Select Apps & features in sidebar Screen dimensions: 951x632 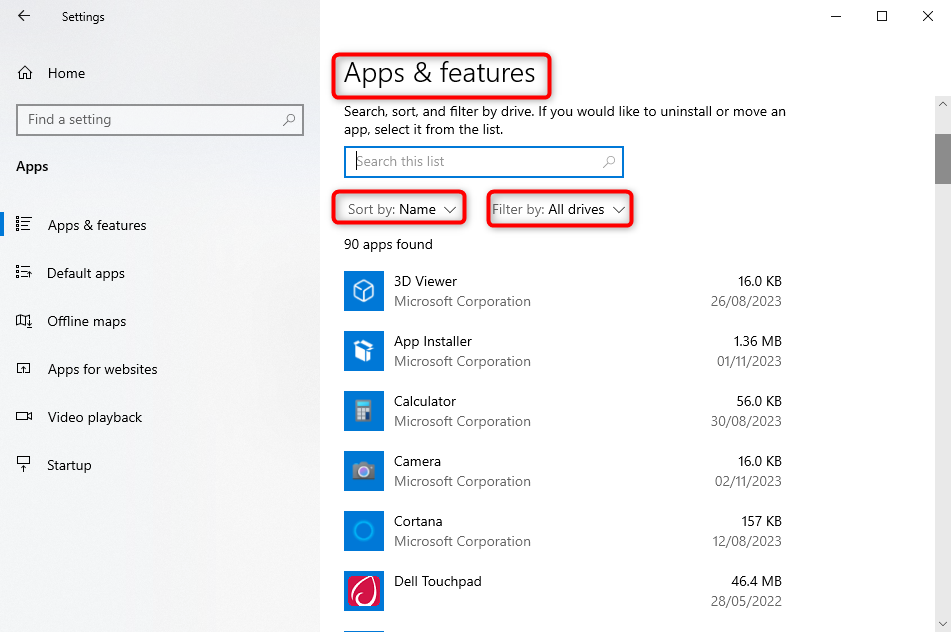96,225
